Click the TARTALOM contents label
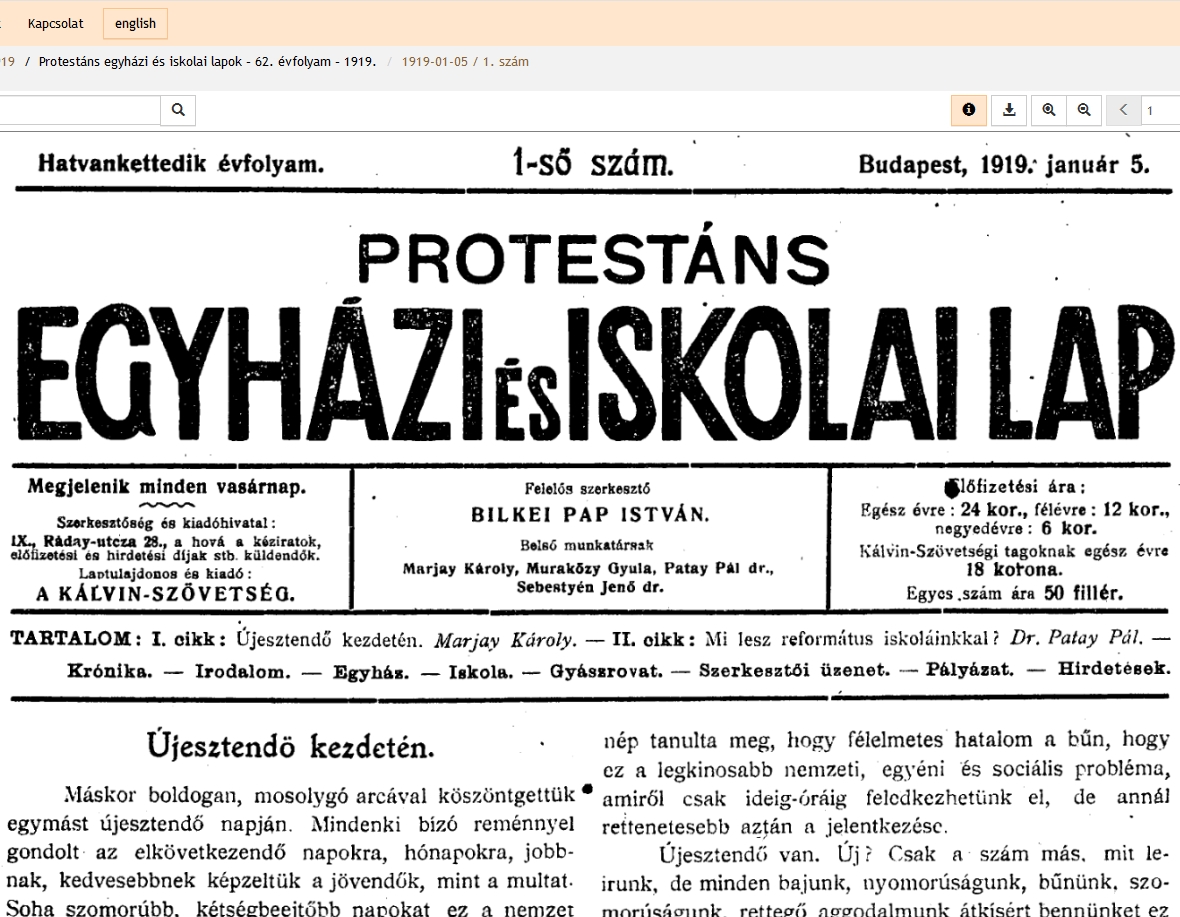 click(76, 639)
